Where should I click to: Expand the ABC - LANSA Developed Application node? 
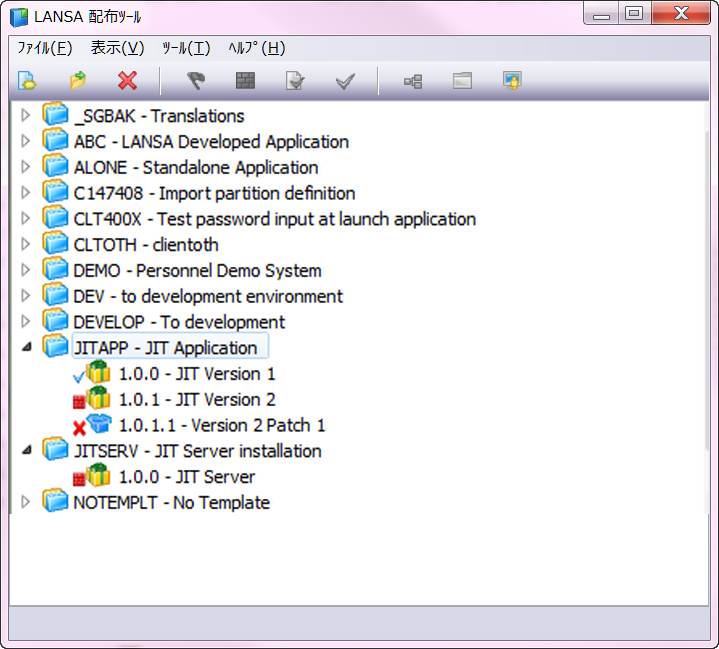click(x=26, y=141)
